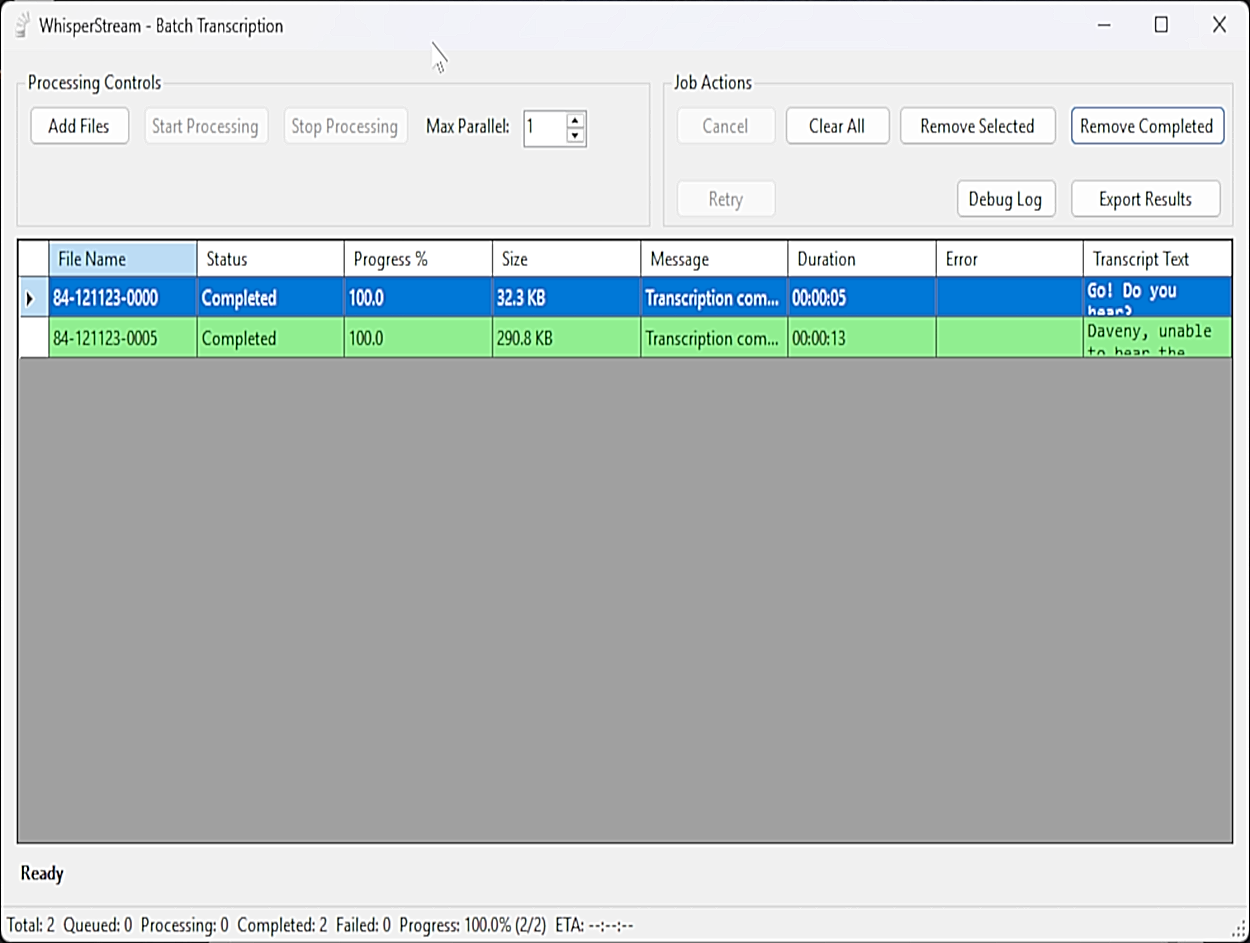1250x943 pixels.
Task: Open the Add Files dialog
Action: point(79,125)
